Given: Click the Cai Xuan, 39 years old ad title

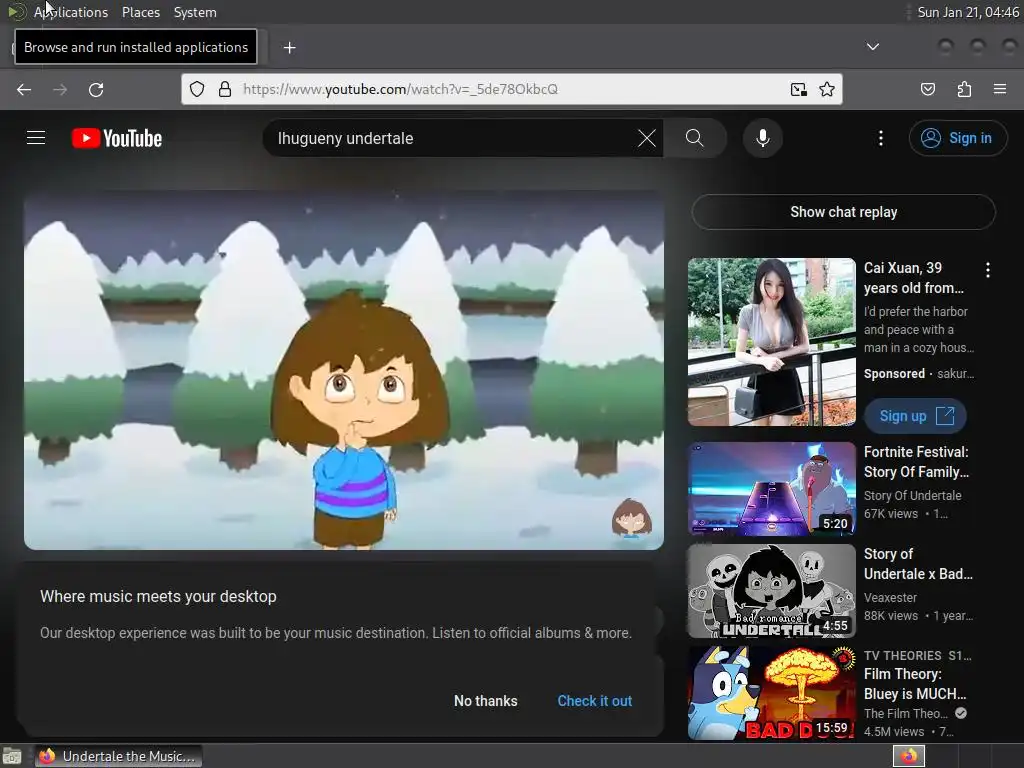Looking at the screenshot, I should (x=913, y=278).
